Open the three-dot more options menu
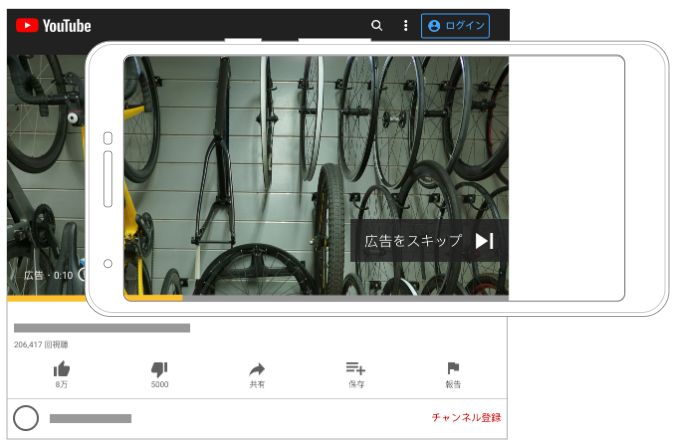The width and height of the screenshot is (679, 448). pos(405,26)
